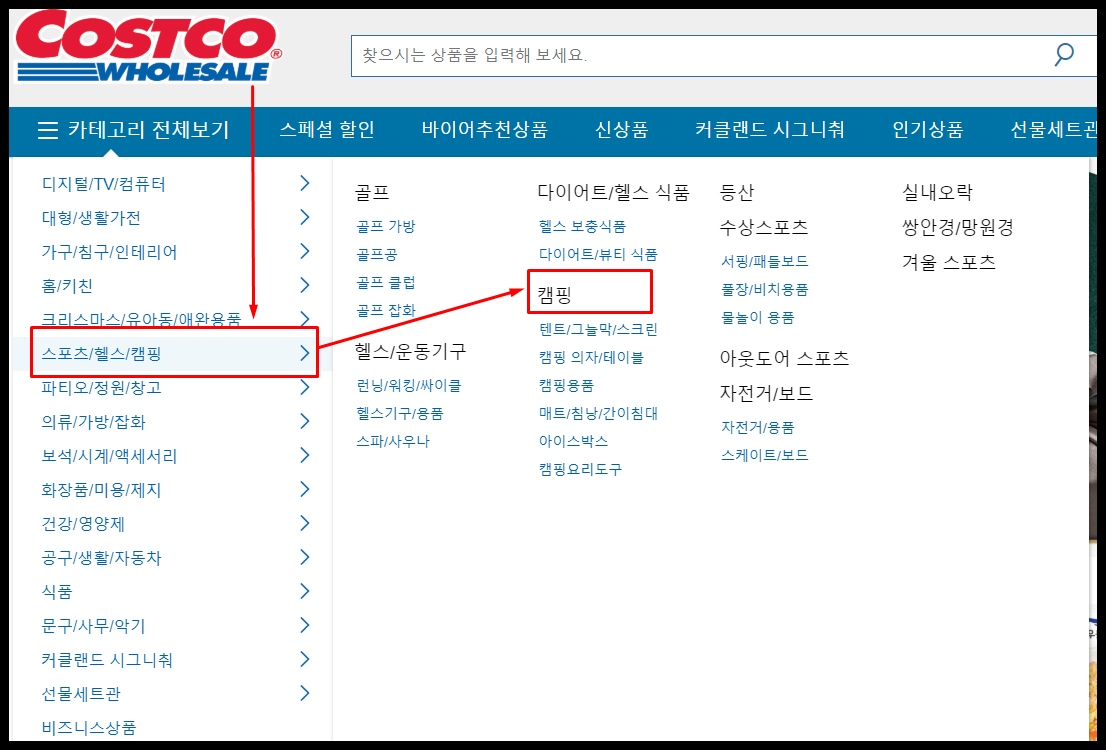The height and width of the screenshot is (750, 1106).
Task: Select 스포츠/헬스/캠핑 in the category list
Action: click(102, 353)
